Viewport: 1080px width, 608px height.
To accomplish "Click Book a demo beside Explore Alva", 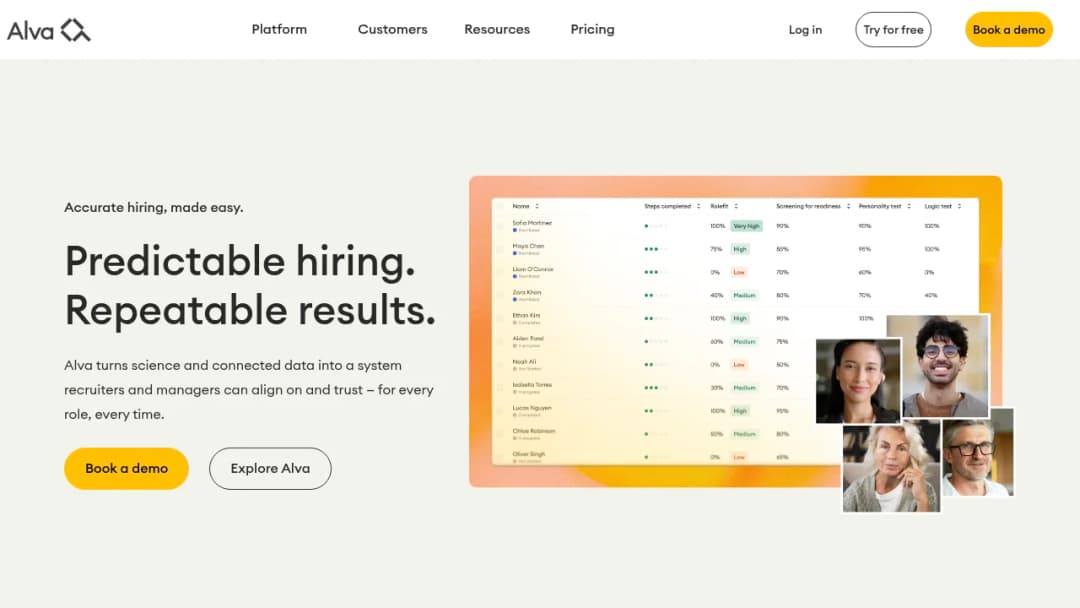I will 126,468.
